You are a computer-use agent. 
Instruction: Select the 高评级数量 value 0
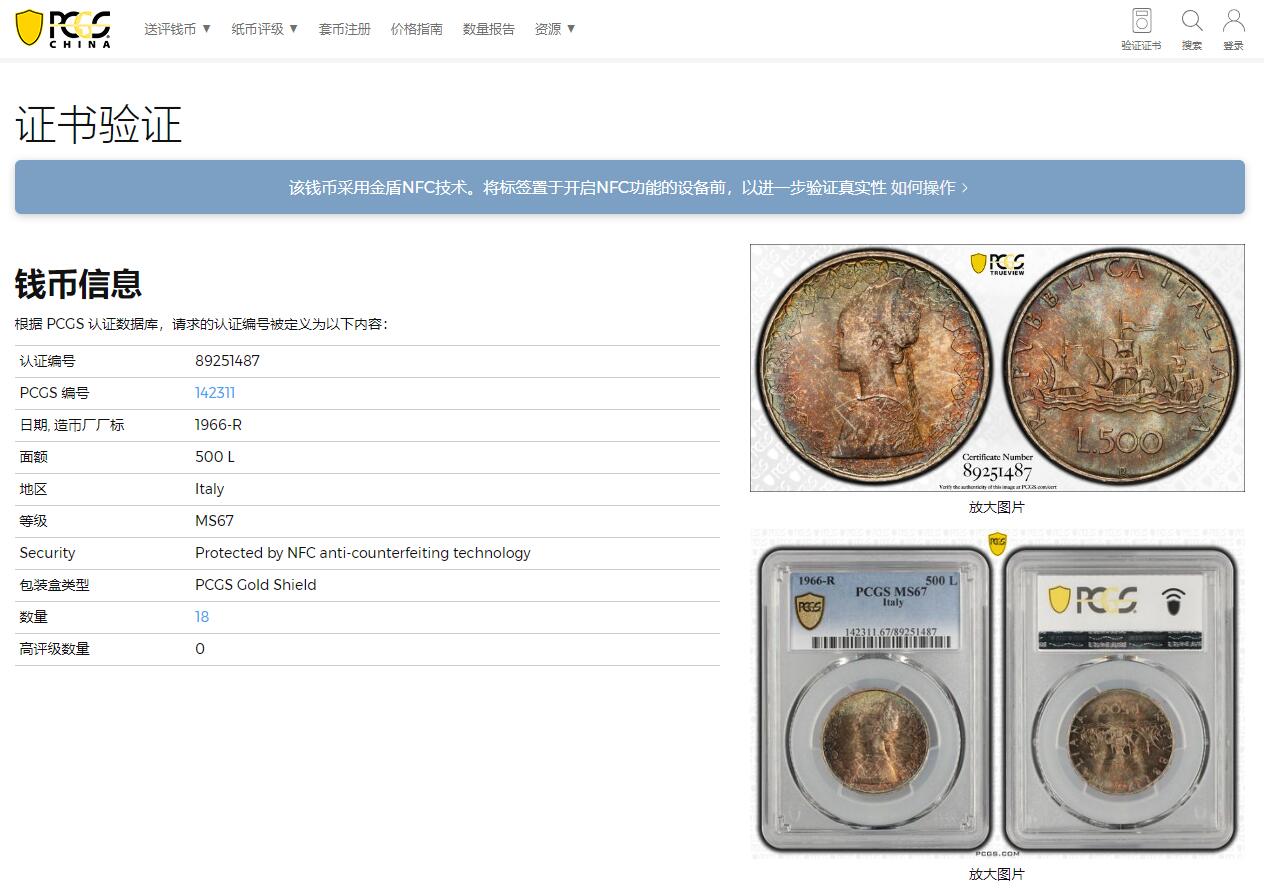(200, 649)
